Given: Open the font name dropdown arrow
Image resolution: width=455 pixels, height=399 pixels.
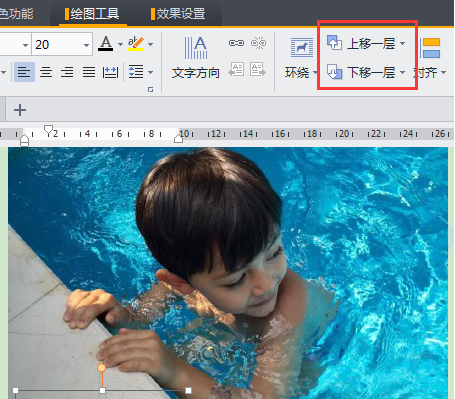Looking at the screenshot, I should [x=25, y=45].
